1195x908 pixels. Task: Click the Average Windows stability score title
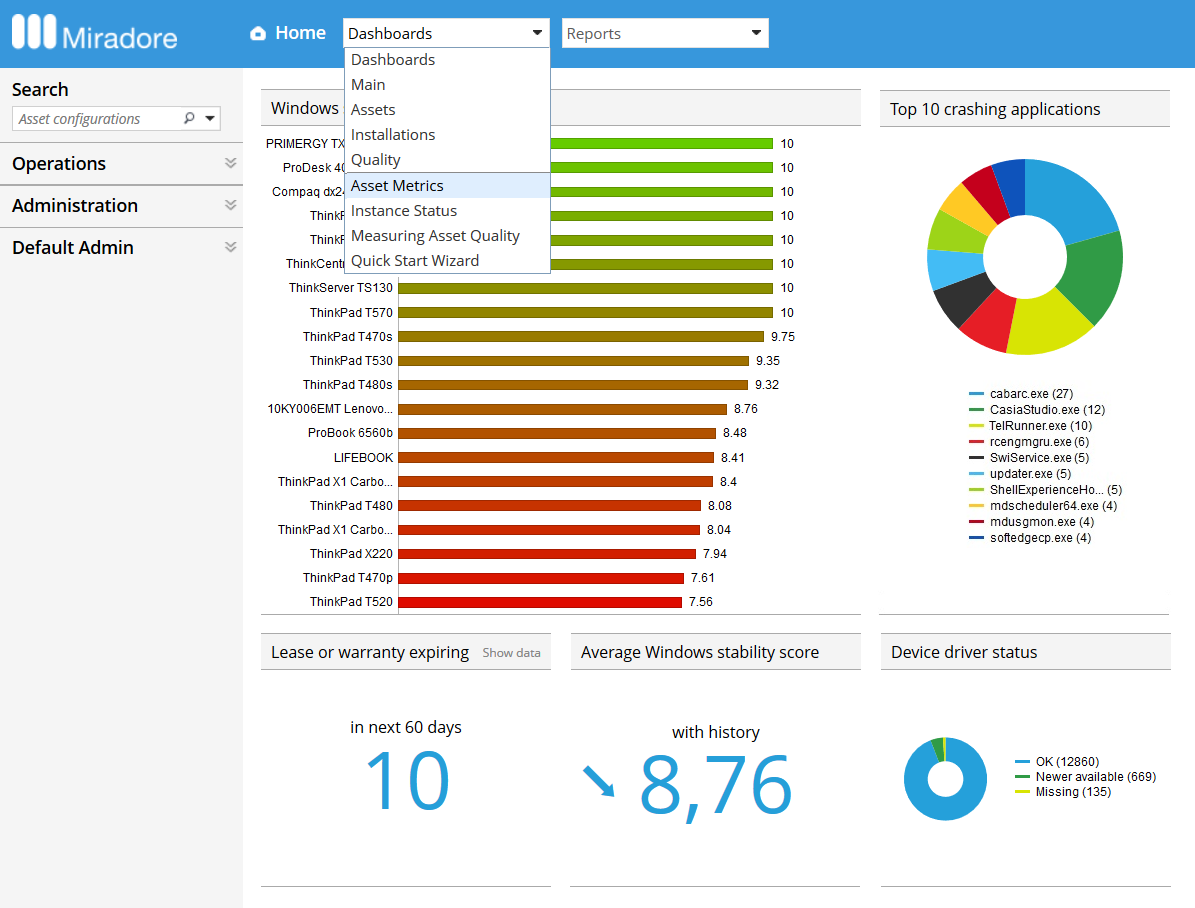point(700,653)
